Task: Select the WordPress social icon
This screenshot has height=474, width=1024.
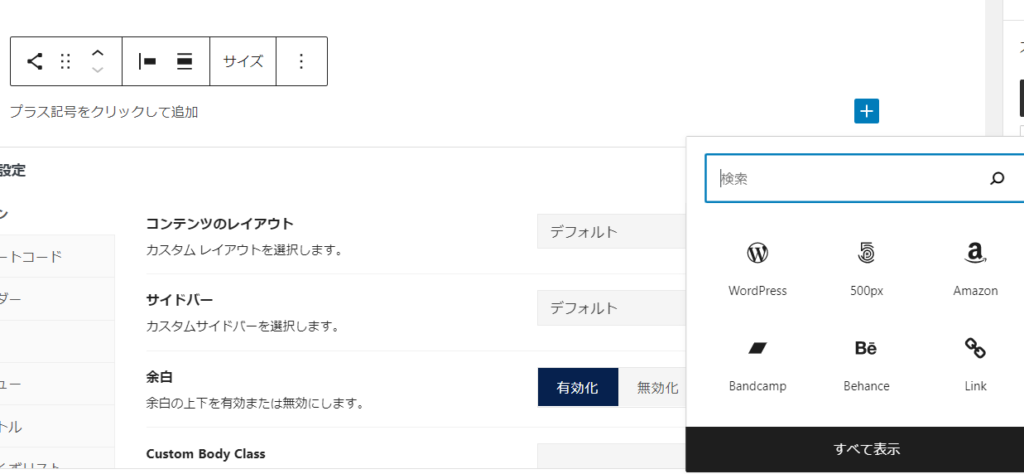Action: 758,267
